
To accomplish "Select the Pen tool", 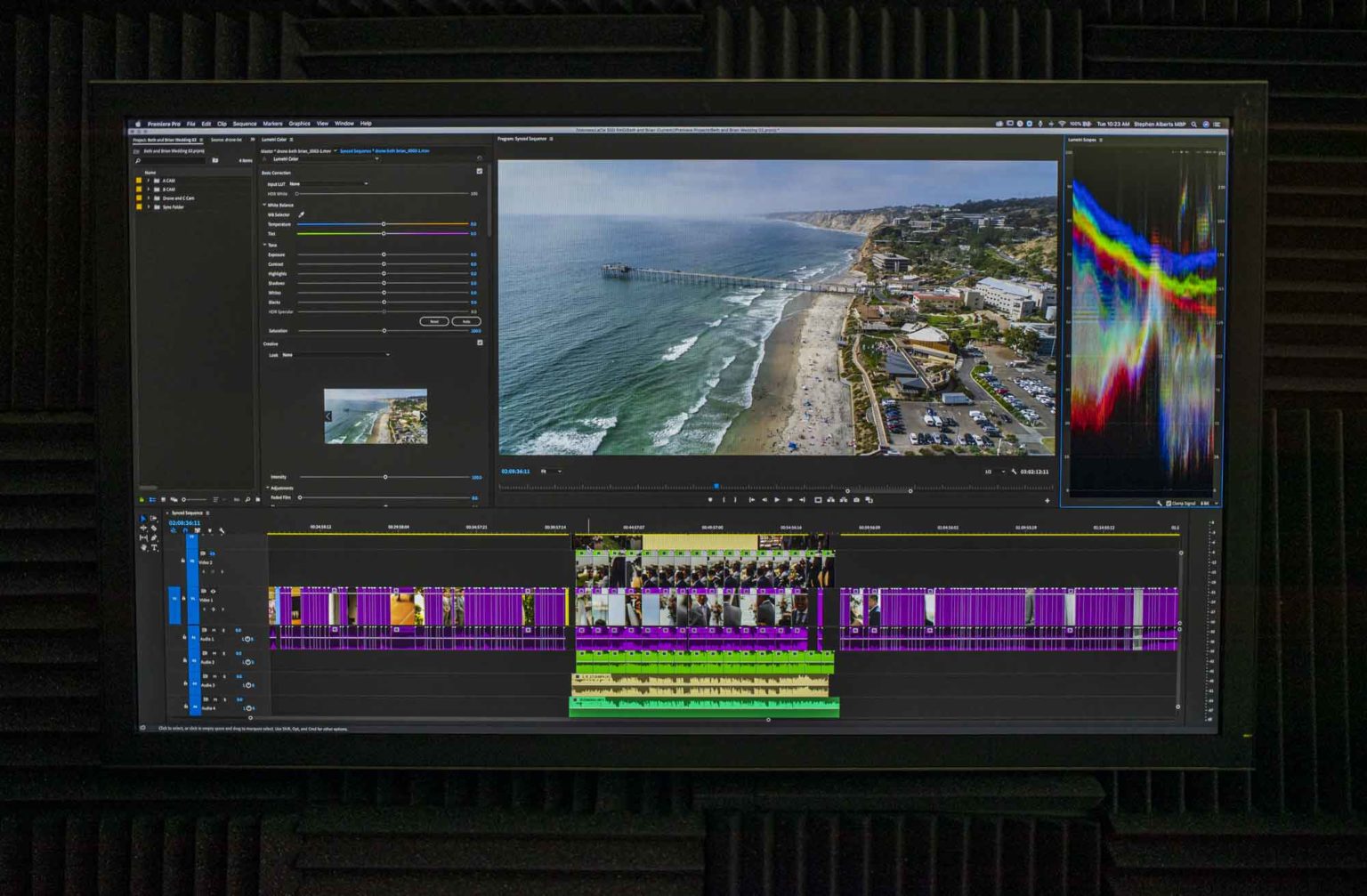I will click(154, 537).
